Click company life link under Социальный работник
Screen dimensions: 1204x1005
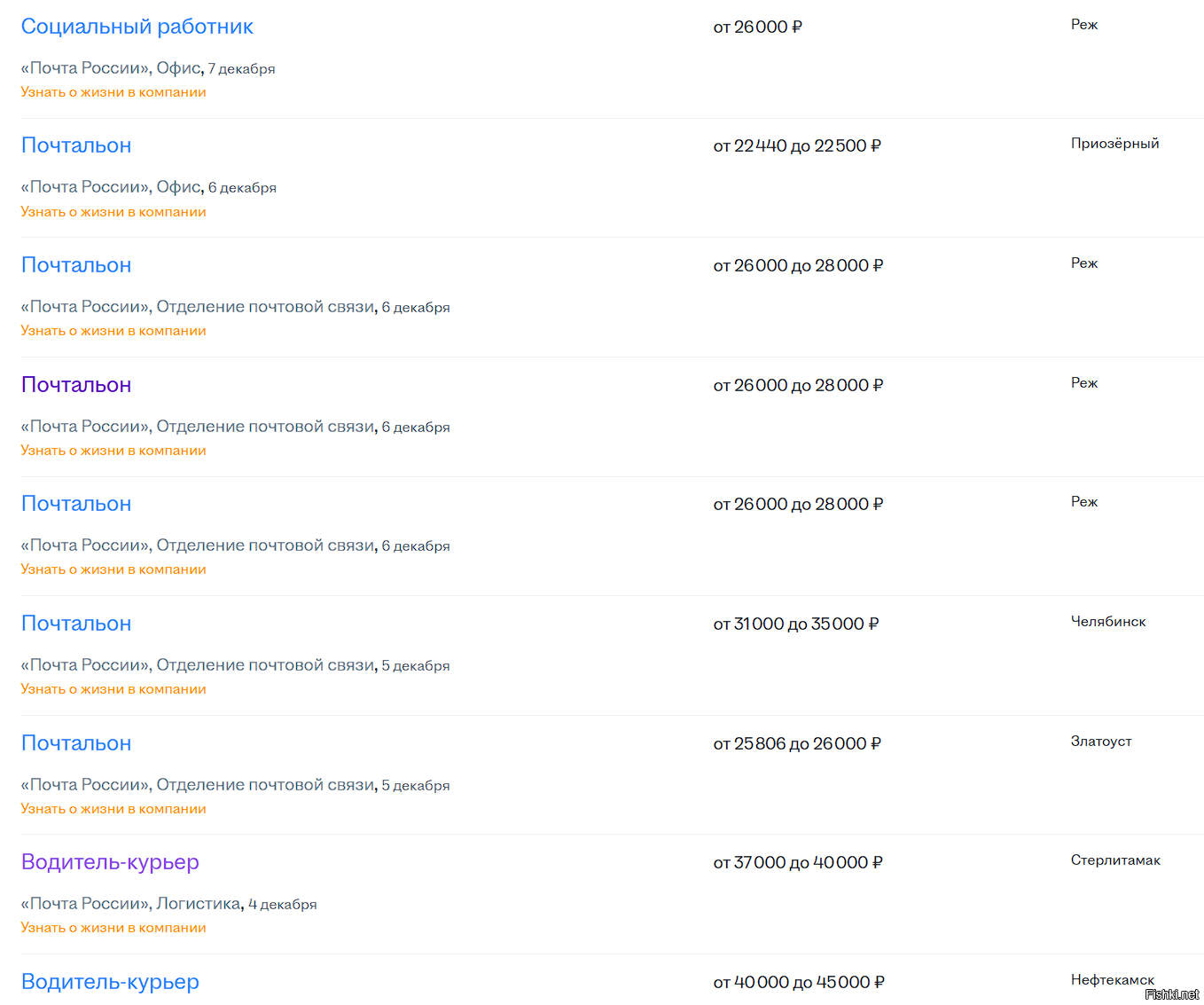click(113, 92)
